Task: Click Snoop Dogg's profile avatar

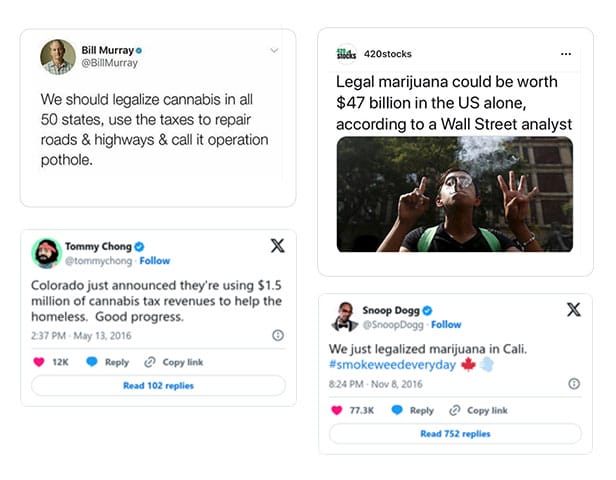Action: pos(342,317)
